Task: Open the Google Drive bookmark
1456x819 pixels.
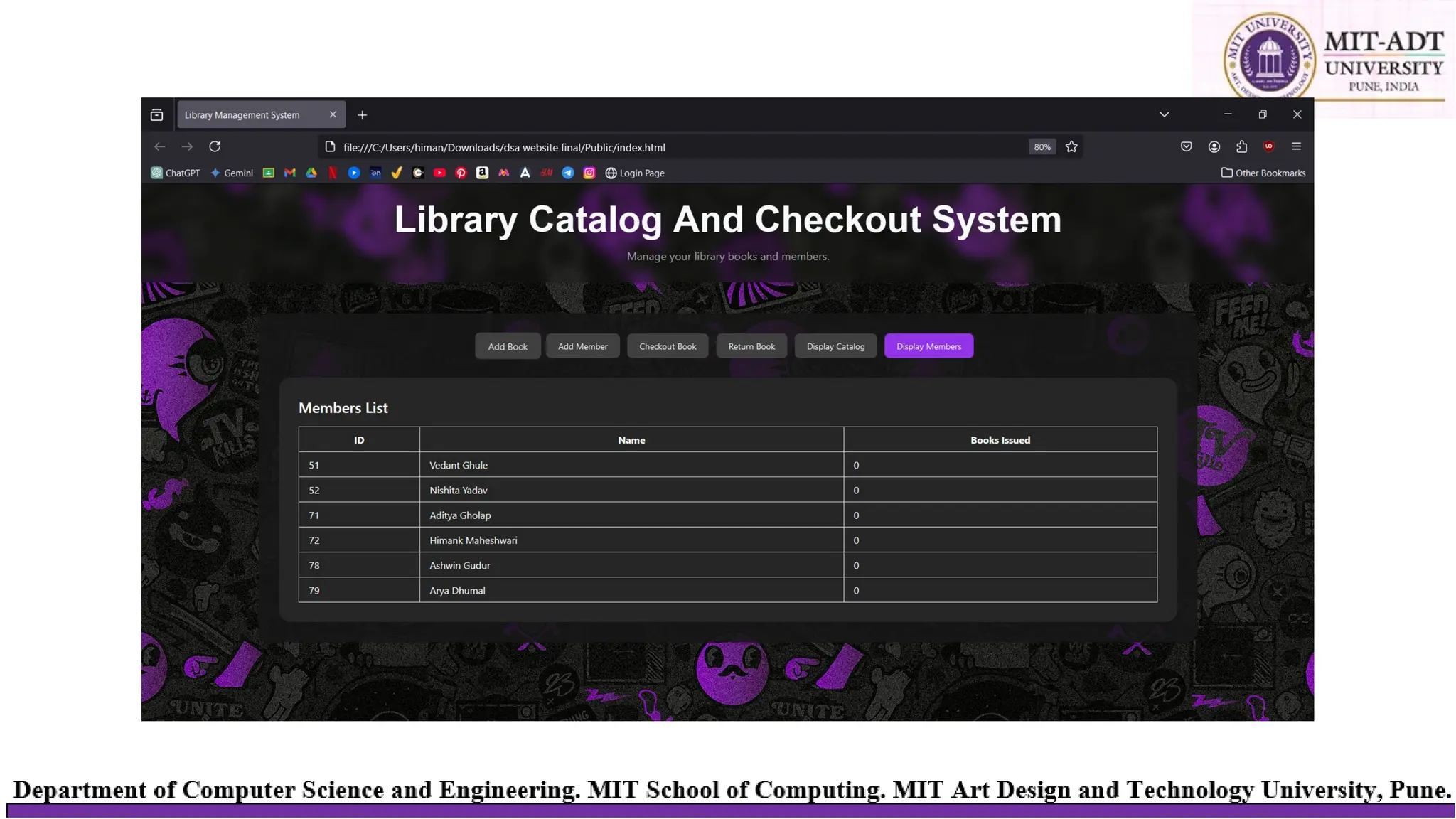Action: pos(311,173)
